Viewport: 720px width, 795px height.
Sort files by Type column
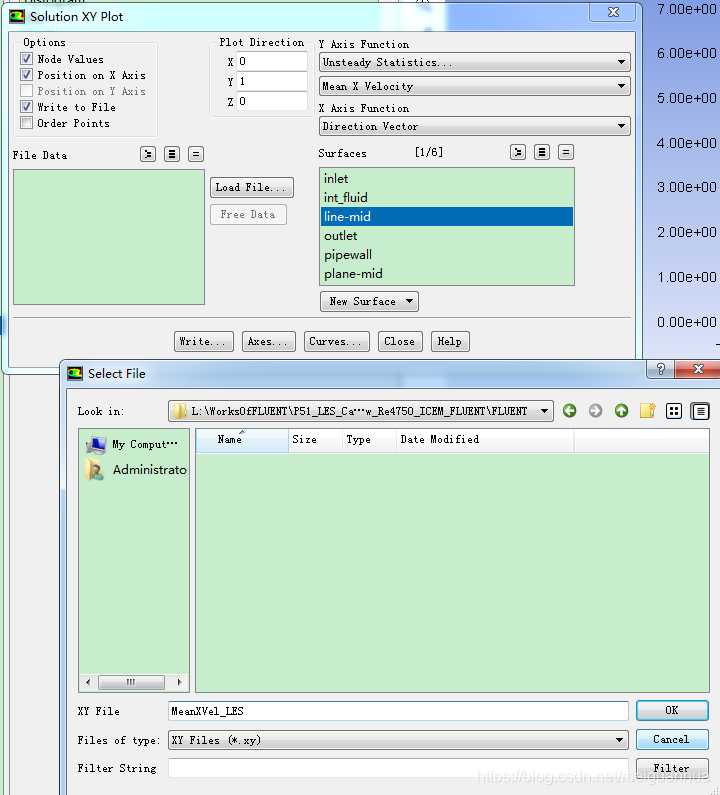369,440
